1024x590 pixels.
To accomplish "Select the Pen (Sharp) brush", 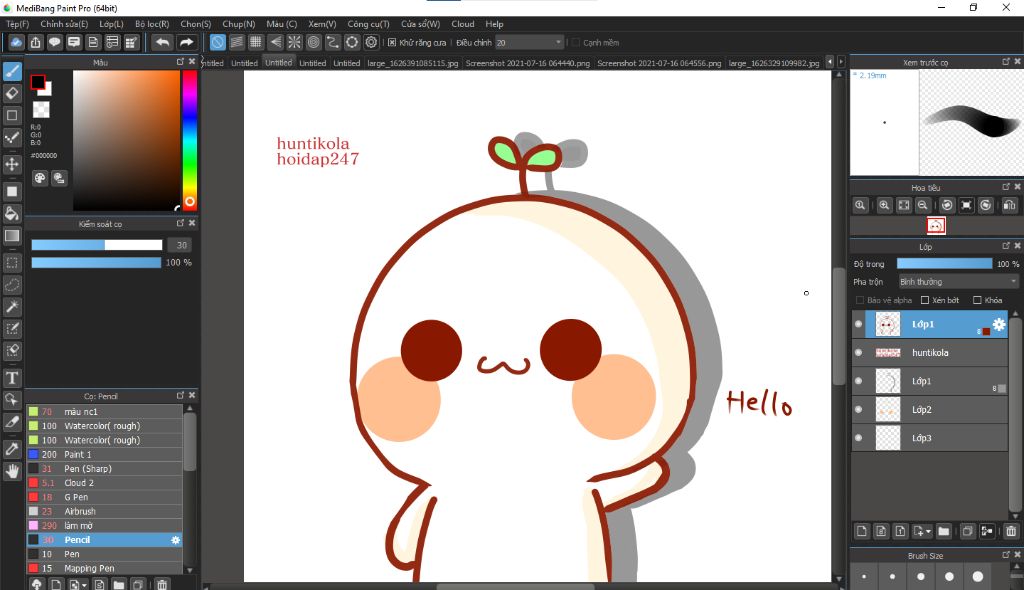I will coord(104,468).
